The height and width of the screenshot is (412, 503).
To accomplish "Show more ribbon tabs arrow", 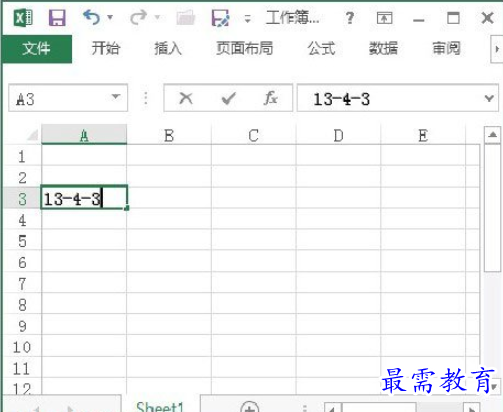I will coord(497,49).
